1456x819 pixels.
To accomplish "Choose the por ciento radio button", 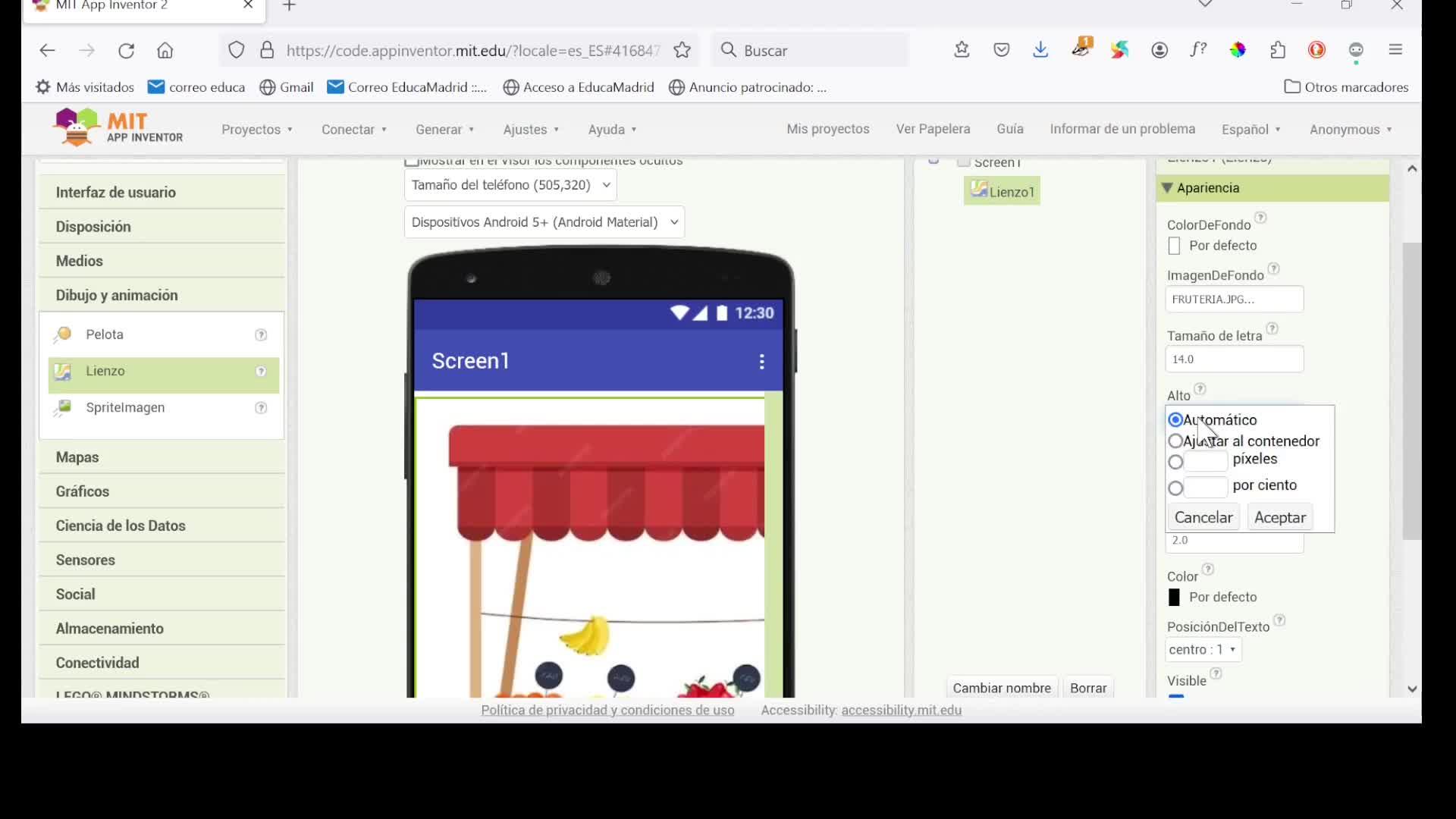I will [1175, 488].
